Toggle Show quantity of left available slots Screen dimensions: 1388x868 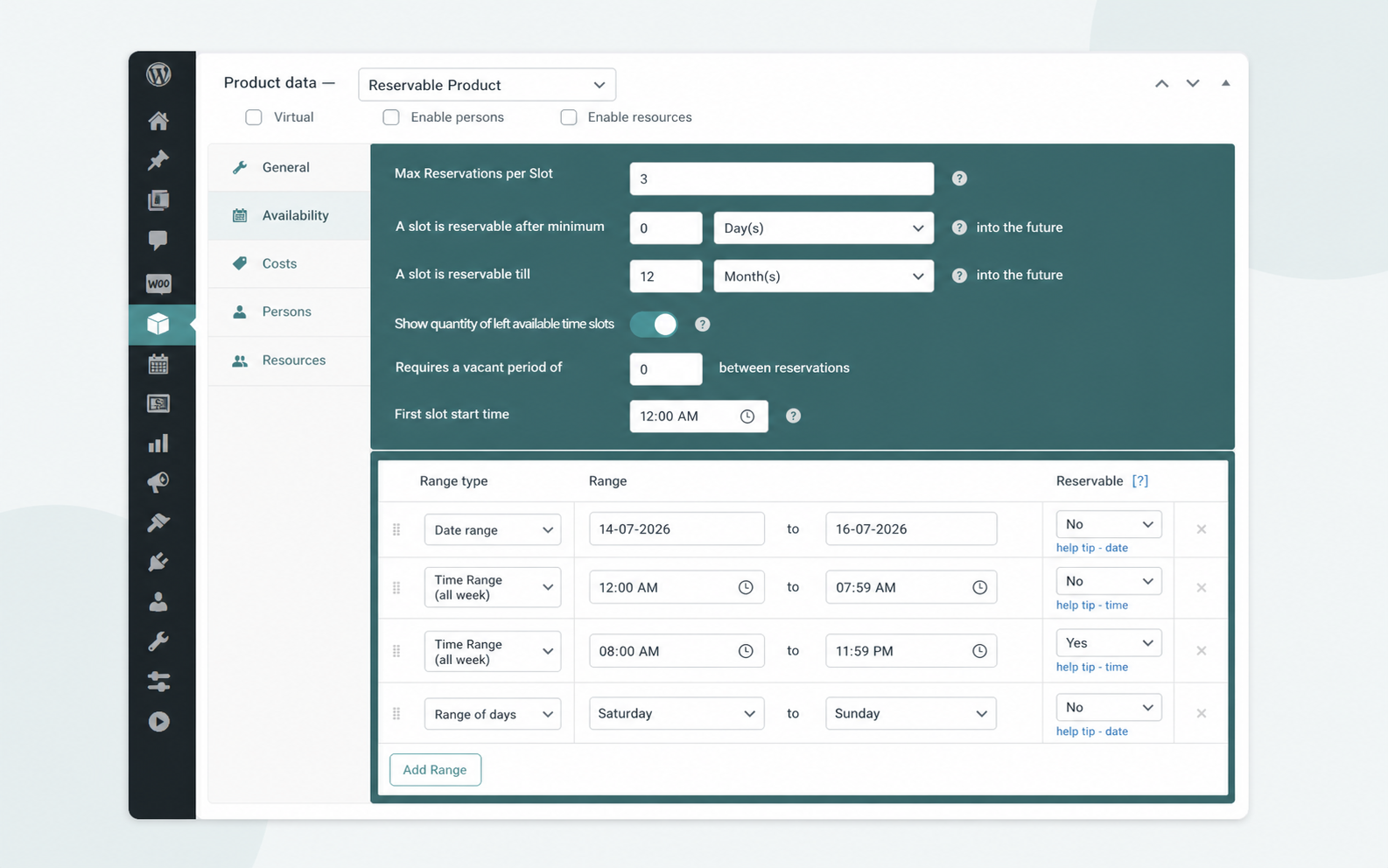(x=654, y=325)
